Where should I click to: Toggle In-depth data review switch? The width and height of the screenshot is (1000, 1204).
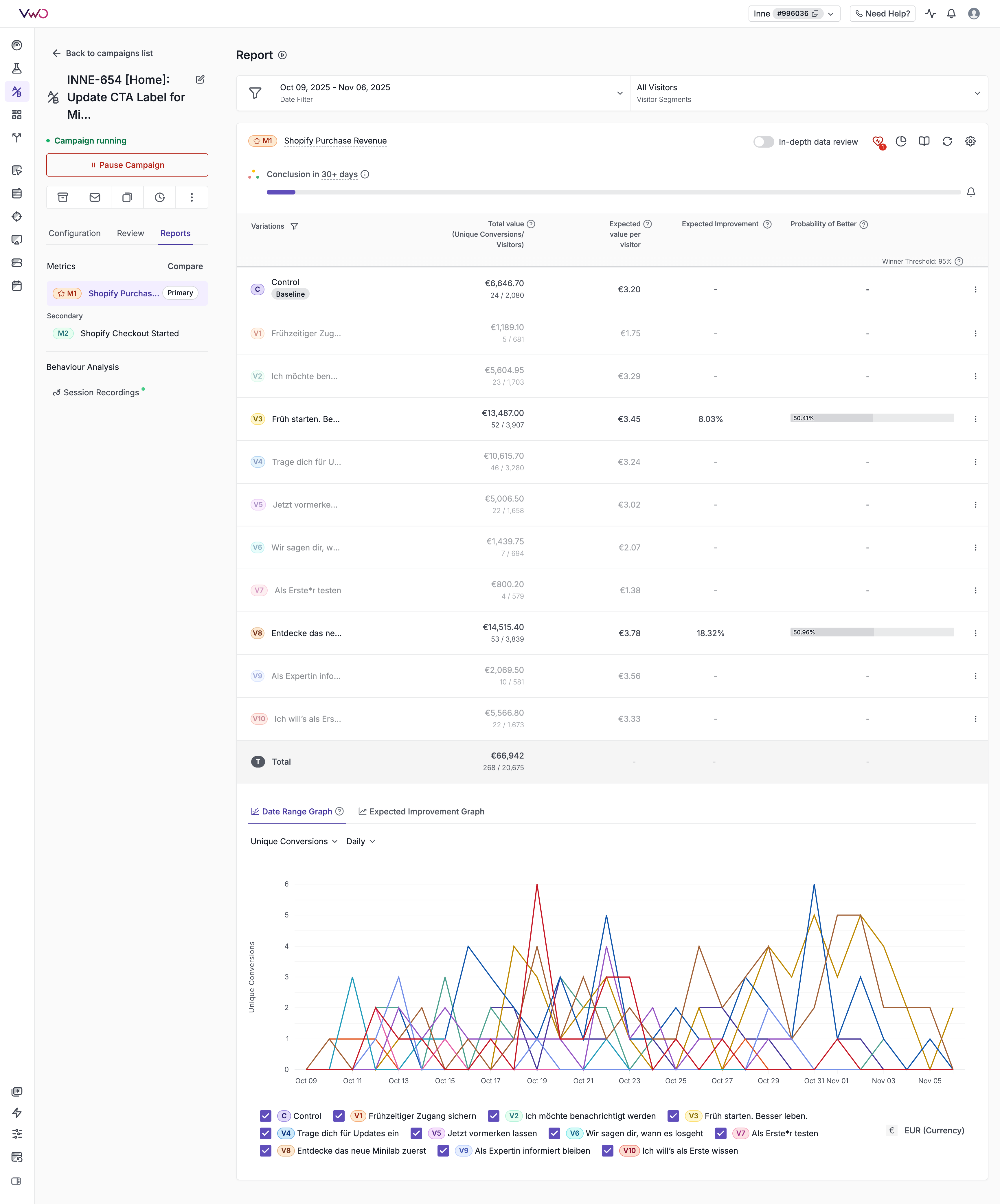(763, 142)
